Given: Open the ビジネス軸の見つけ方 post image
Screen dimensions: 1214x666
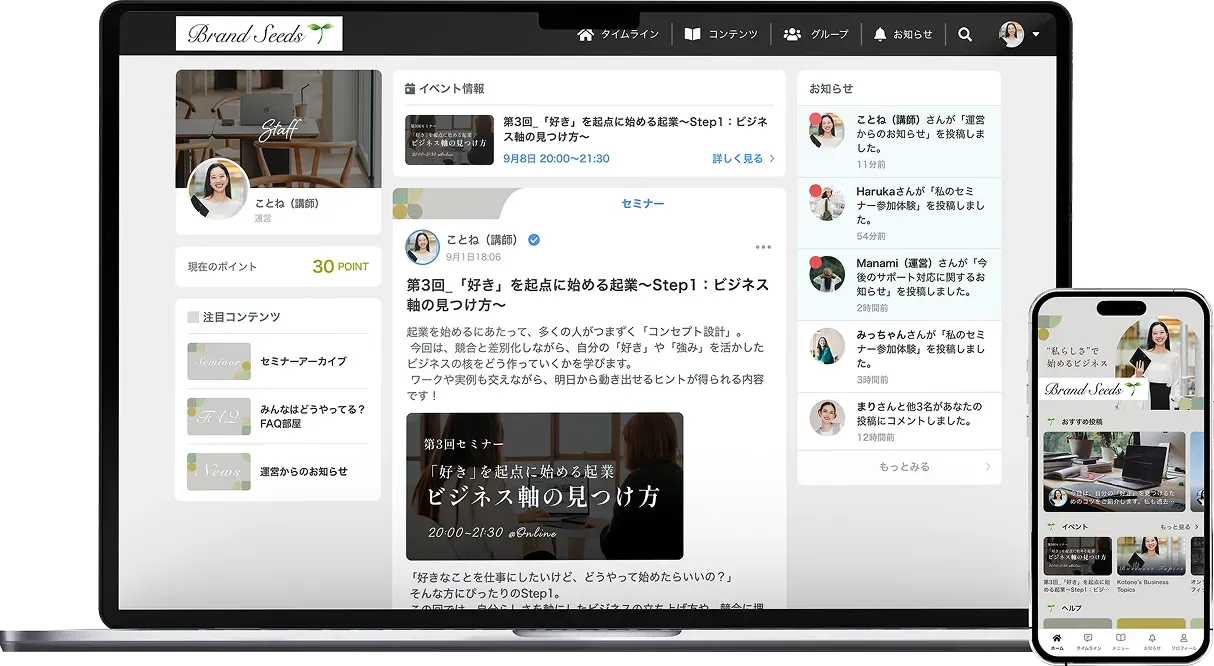Looking at the screenshot, I should (x=544, y=486).
